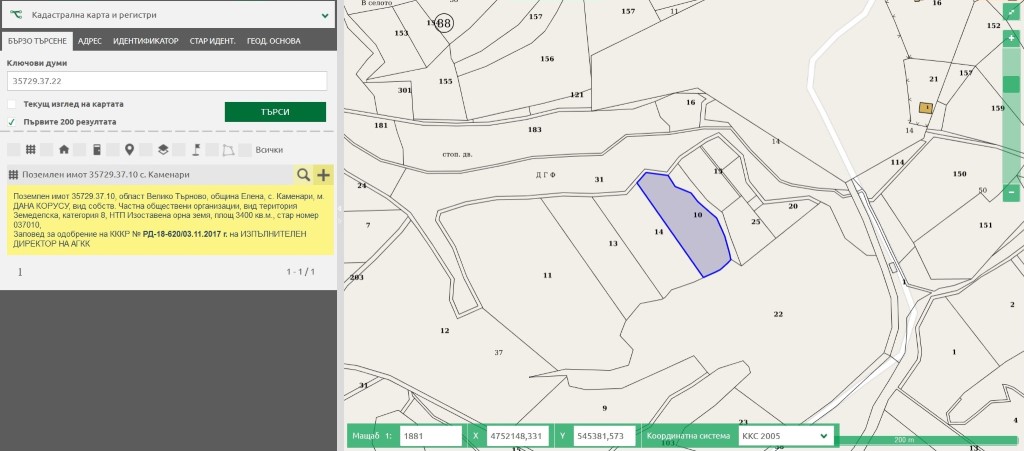Open the coordinate system KKC 2005 dropdown

pyautogui.click(x=784, y=436)
